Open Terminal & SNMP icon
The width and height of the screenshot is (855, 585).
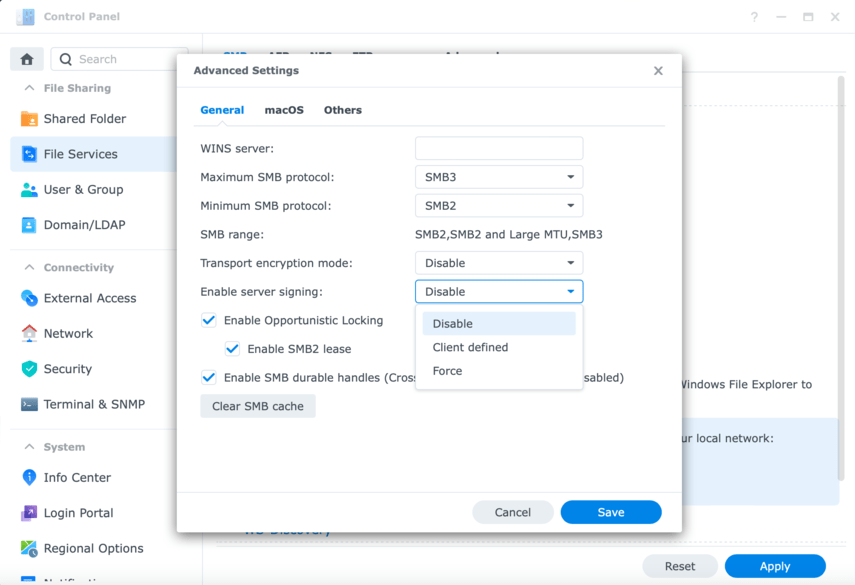click(x=29, y=404)
